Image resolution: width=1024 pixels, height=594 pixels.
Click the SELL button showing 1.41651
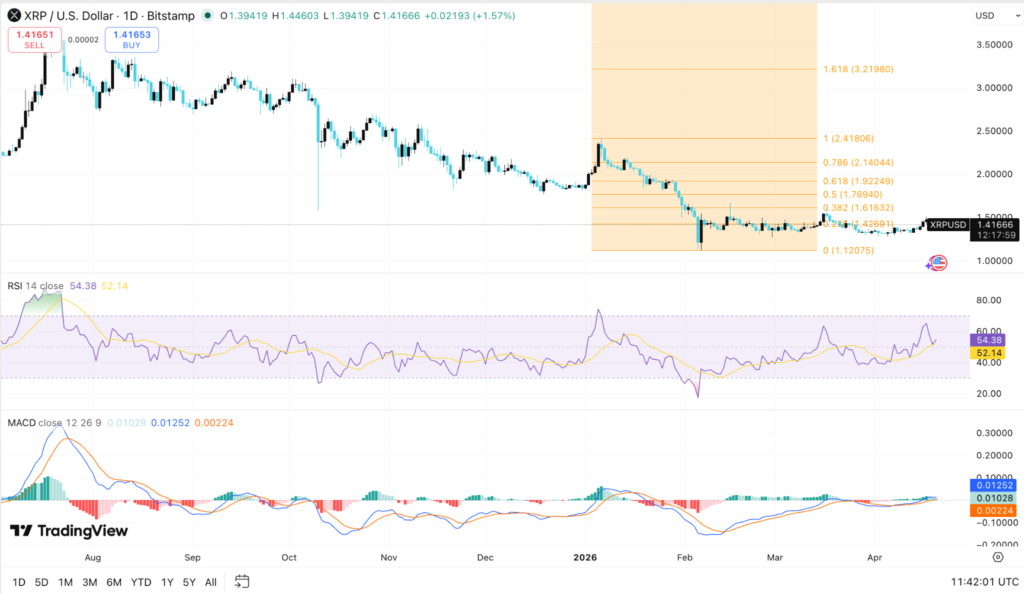(x=34, y=41)
